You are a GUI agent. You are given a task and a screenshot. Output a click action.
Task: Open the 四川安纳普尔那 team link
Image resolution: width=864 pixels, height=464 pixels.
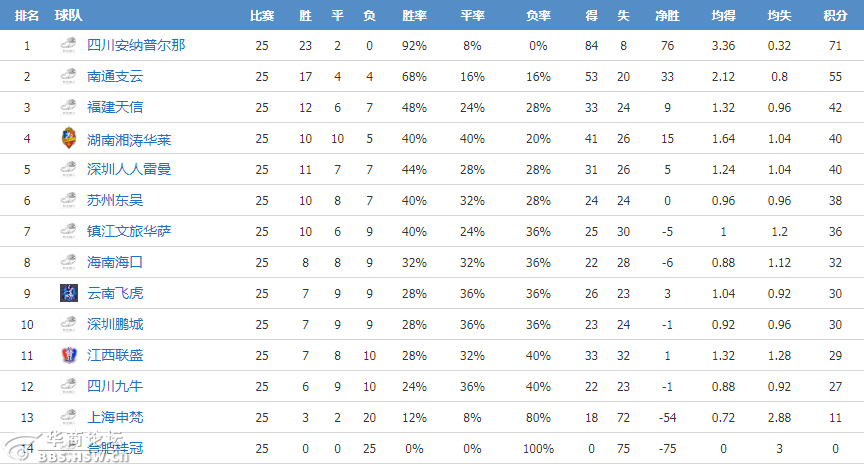136,45
